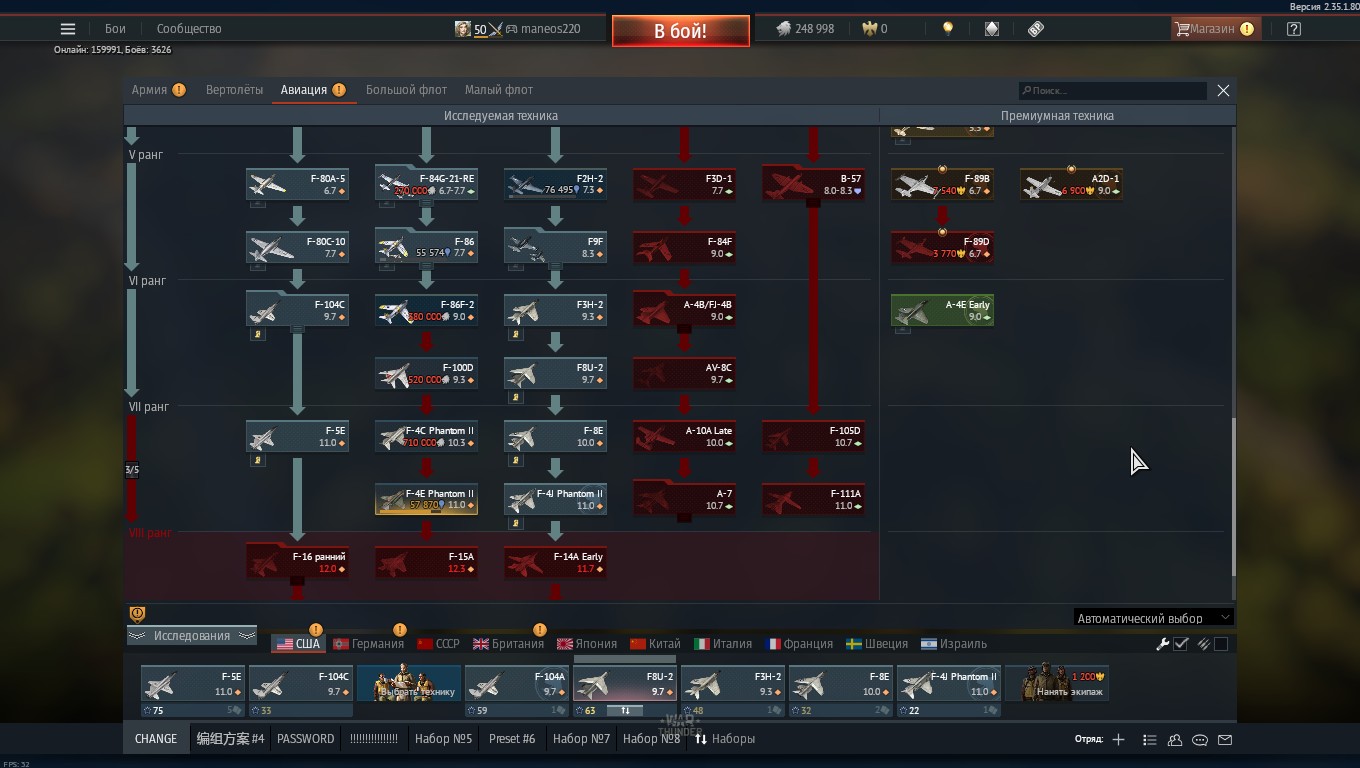Expand the F-86 aircraft group folder

point(426,247)
